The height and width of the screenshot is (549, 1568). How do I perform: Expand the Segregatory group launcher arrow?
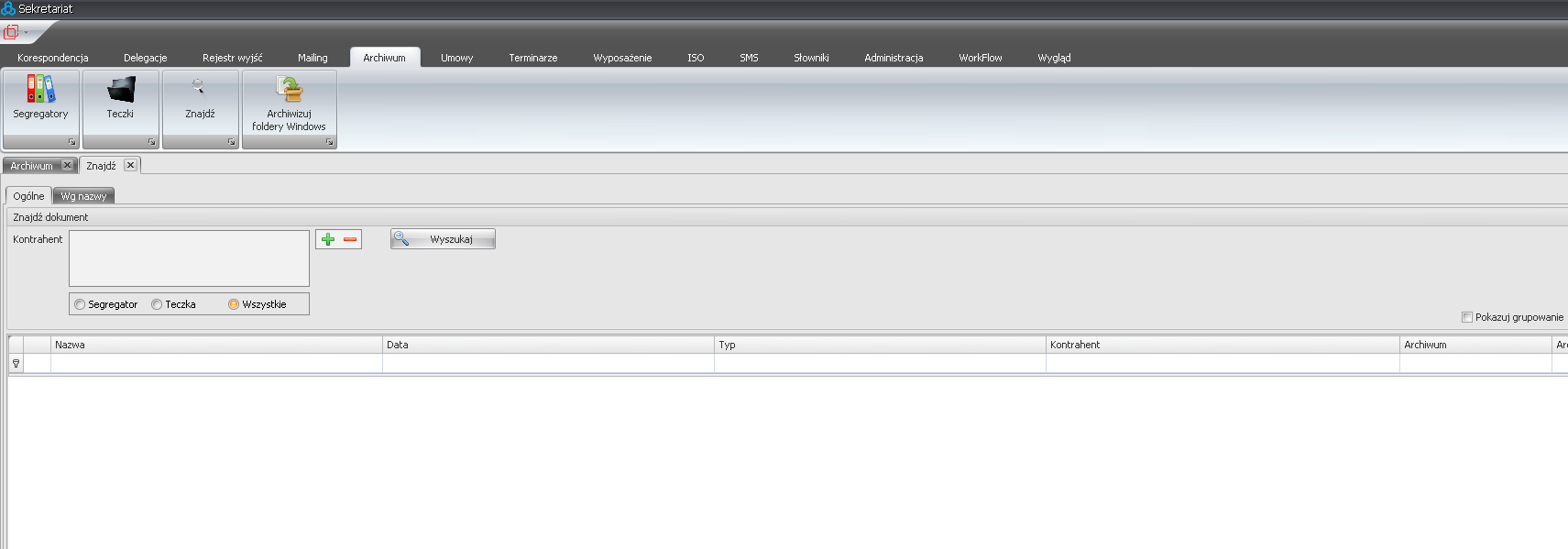(x=71, y=142)
